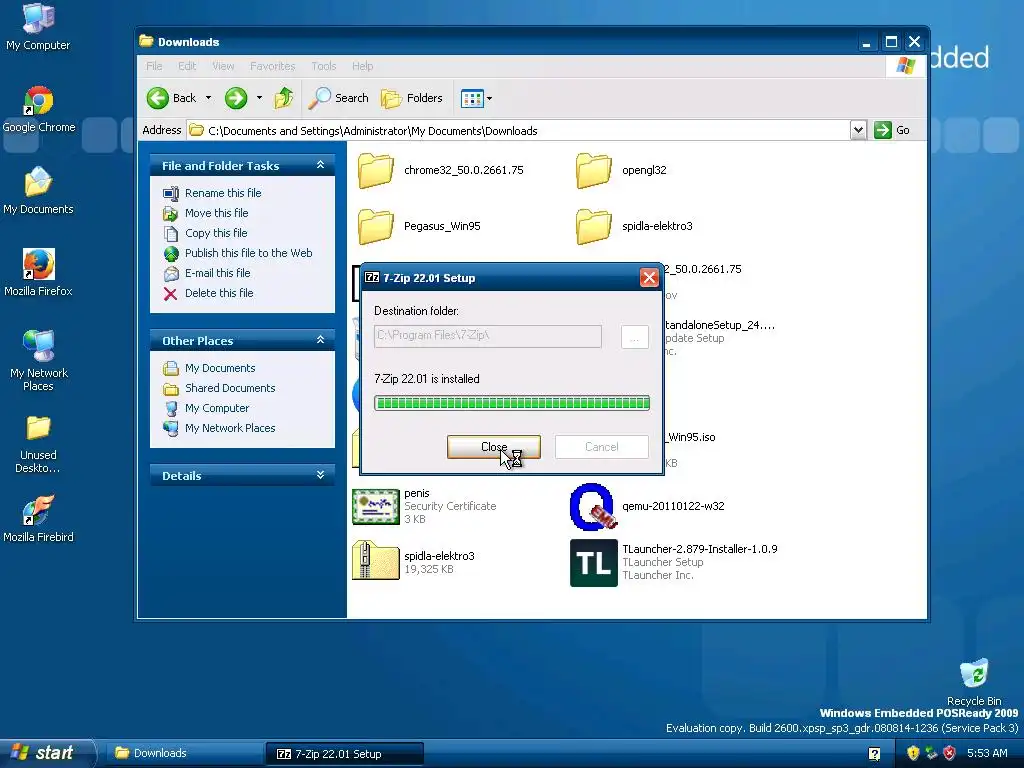Go up one folder level
This screenshot has width=1024, height=768.
click(x=283, y=98)
